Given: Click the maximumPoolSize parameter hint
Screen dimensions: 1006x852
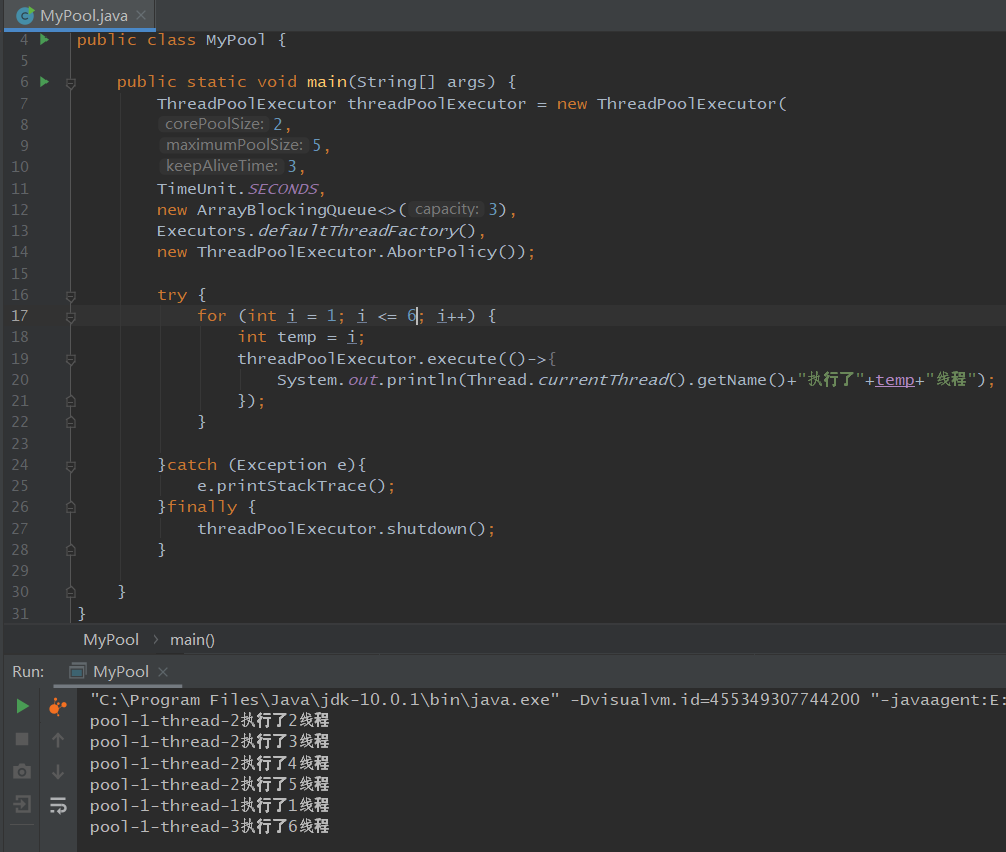Looking at the screenshot, I should coord(234,145).
